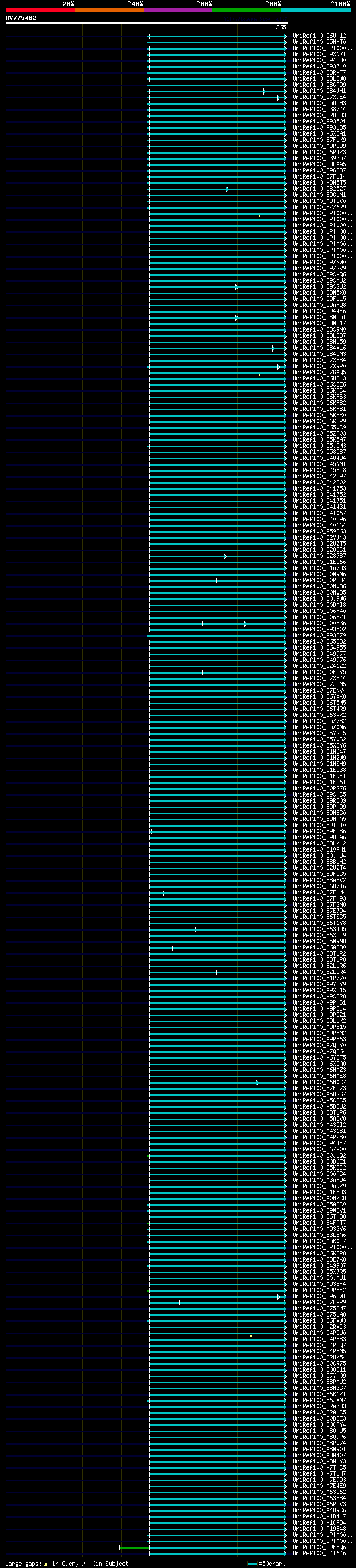Open hit UniRef100_Q9SNZ1
356x1568 pixels.
[319, 54]
